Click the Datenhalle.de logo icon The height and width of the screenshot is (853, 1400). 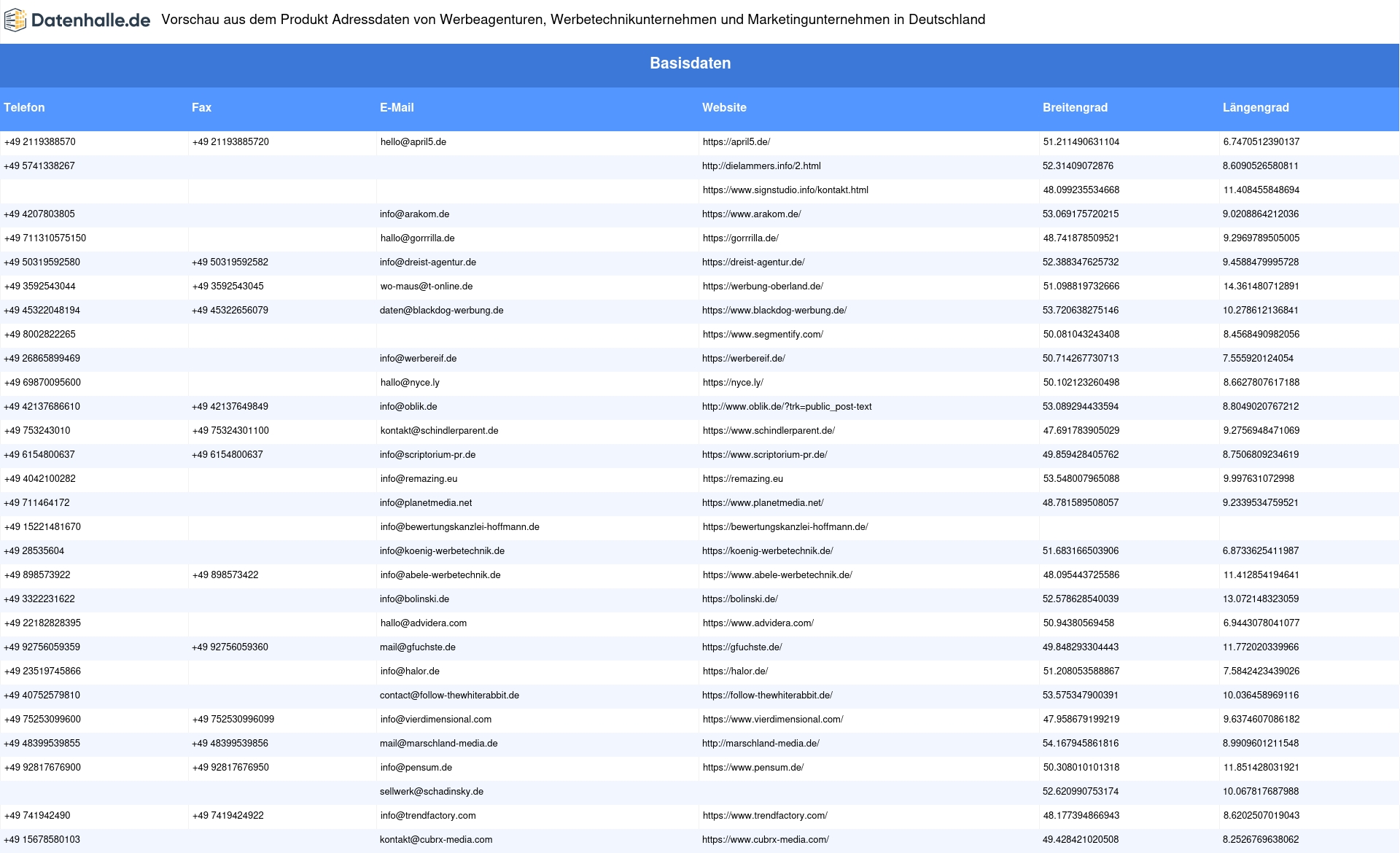(15, 20)
